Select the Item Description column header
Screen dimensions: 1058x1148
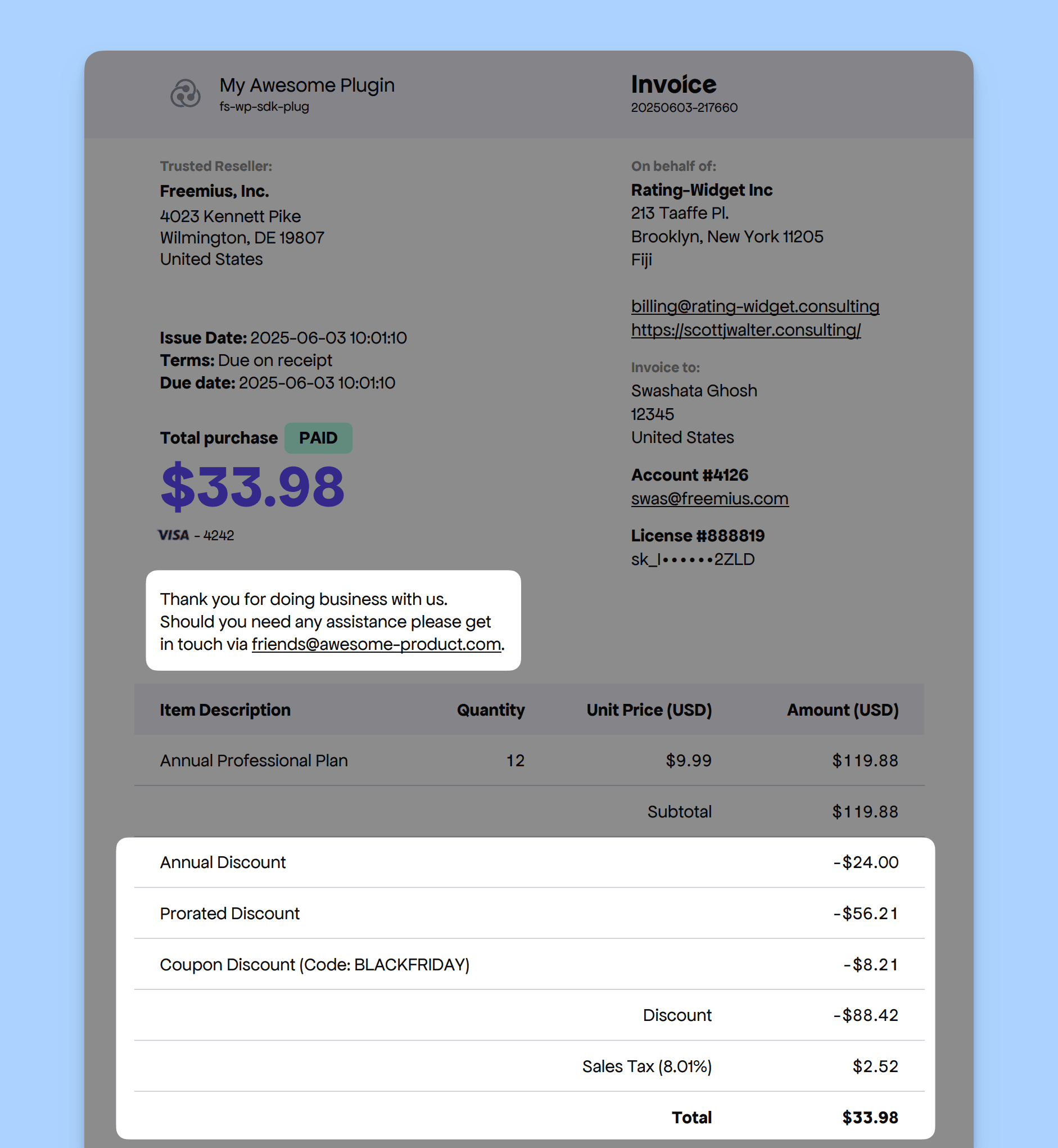coord(225,710)
